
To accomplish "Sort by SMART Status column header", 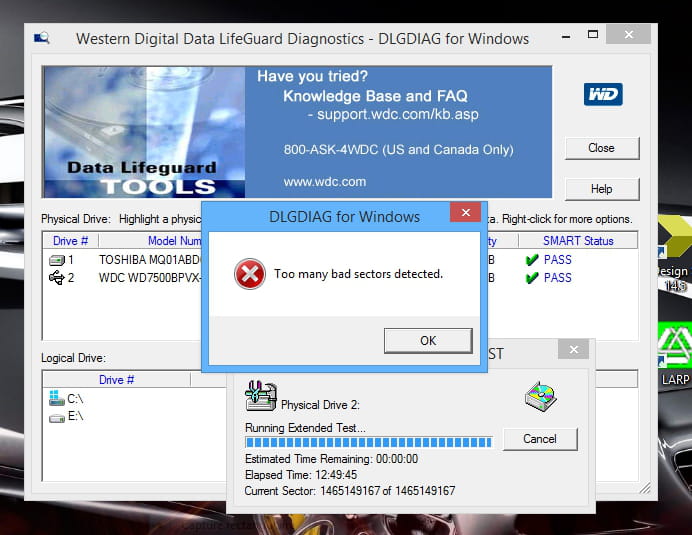I will coord(578,241).
